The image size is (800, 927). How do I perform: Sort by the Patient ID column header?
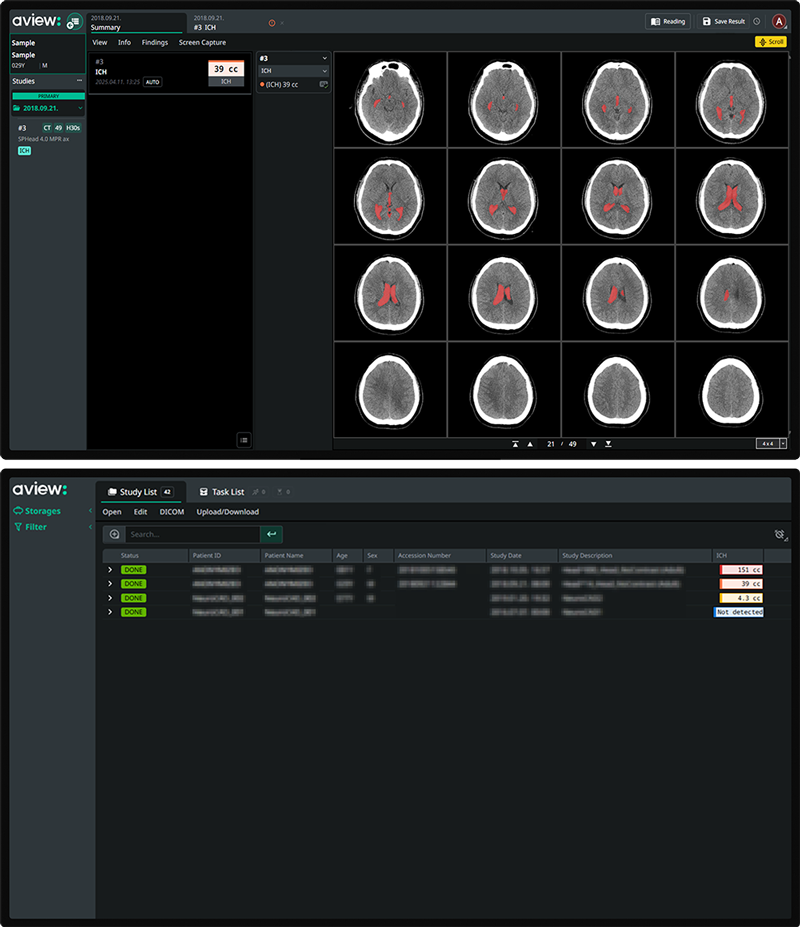pos(224,556)
